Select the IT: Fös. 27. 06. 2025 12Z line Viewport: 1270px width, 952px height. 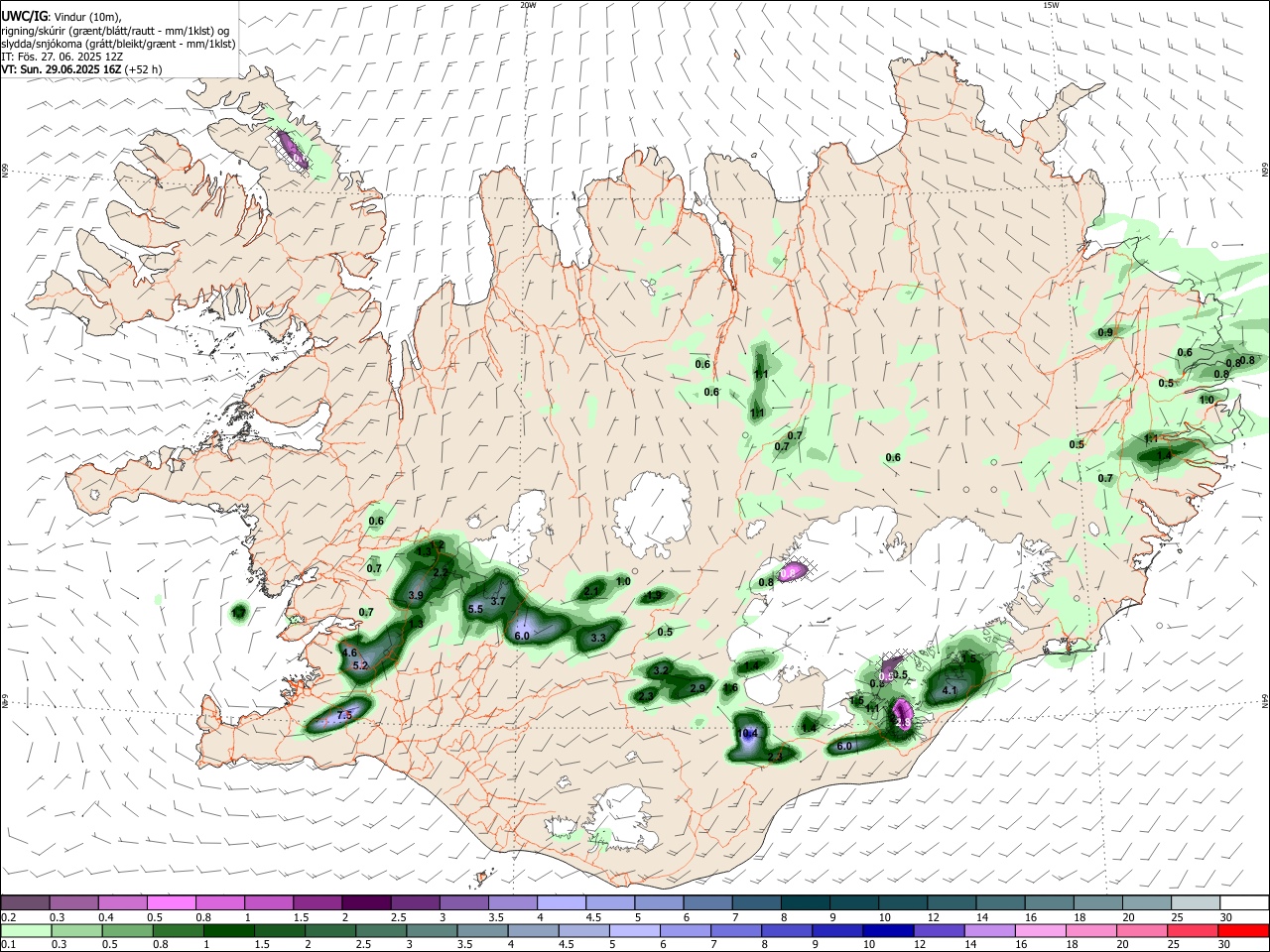tap(61, 57)
